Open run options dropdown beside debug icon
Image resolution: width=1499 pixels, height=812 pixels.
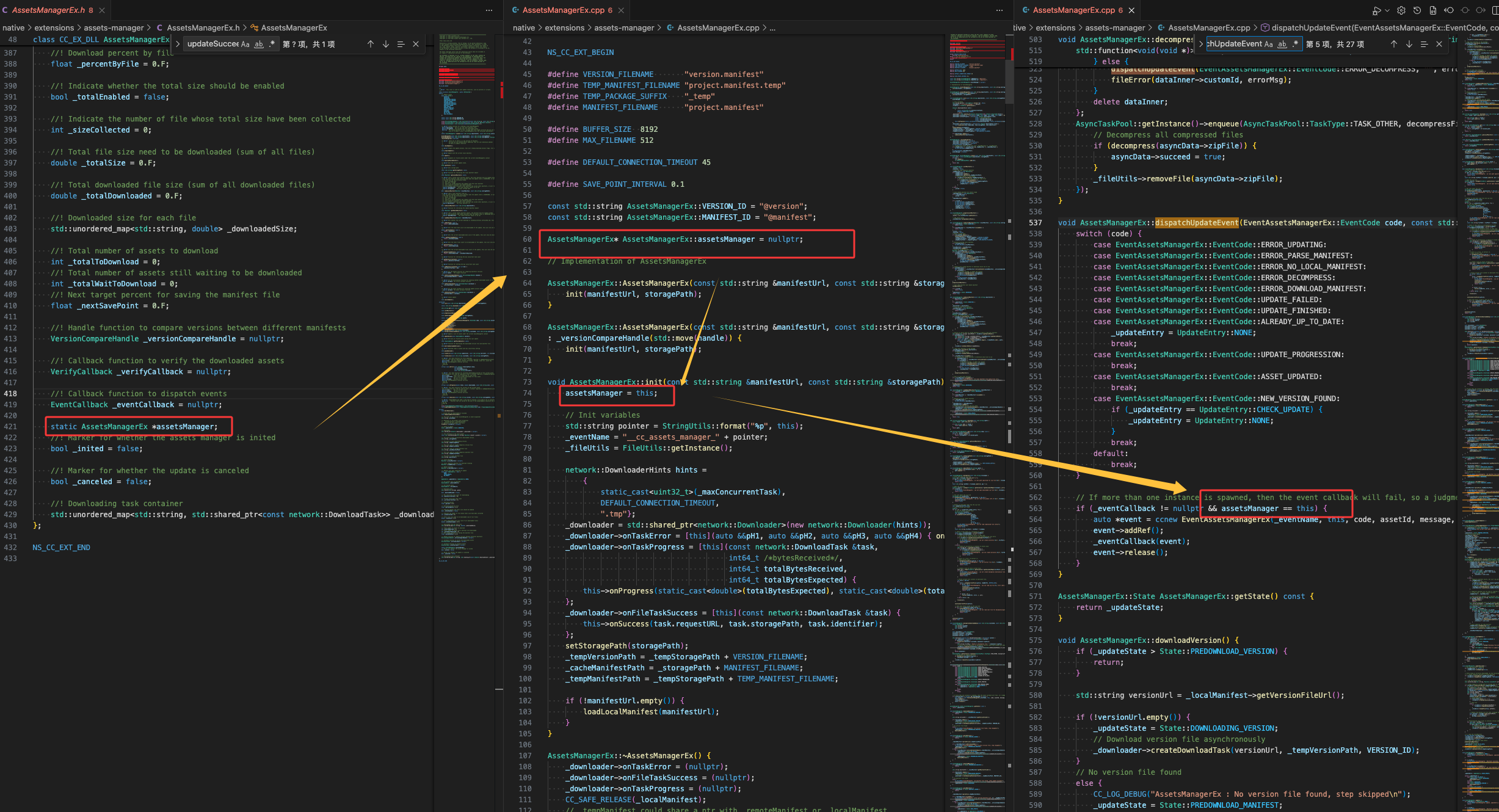tap(1387, 10)
